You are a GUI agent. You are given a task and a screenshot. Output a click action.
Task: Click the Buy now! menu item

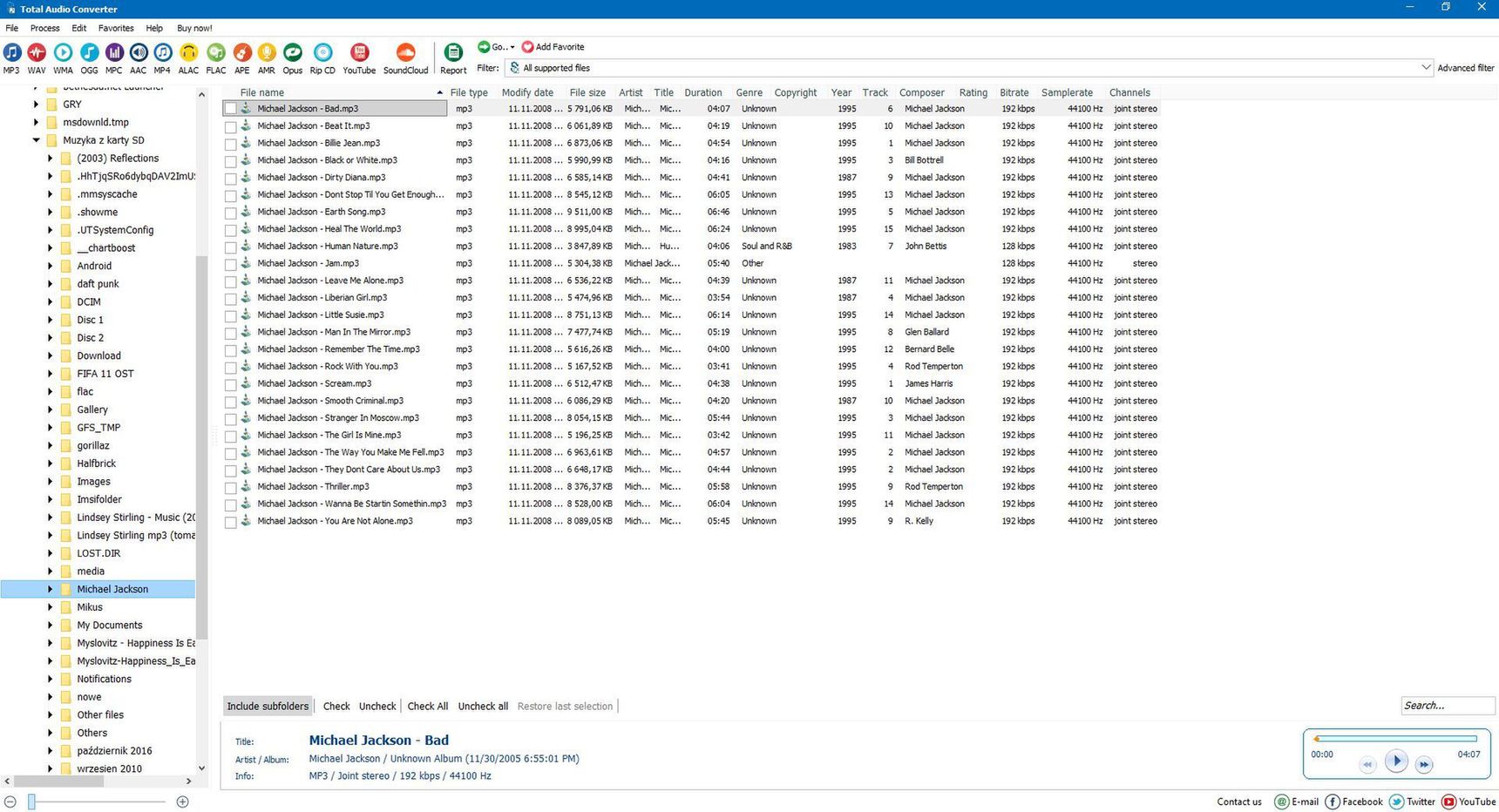[194, 28]
